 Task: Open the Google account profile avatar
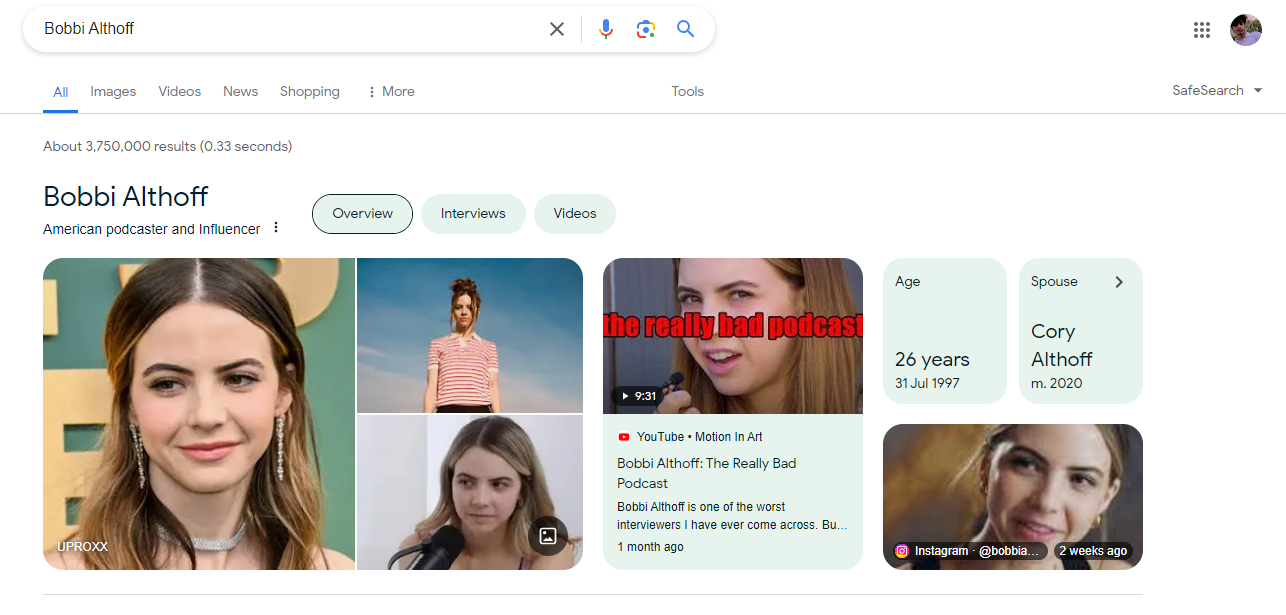point(1246,30)
